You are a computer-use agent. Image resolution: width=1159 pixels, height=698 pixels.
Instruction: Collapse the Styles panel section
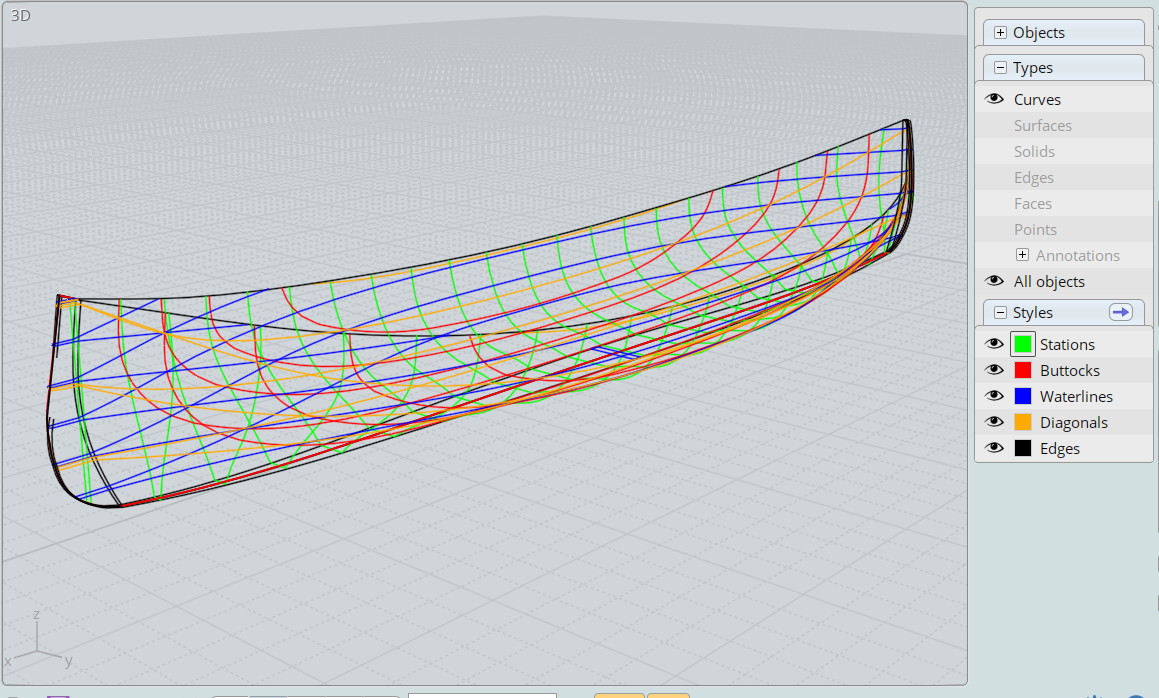(x=1000, y=312)
